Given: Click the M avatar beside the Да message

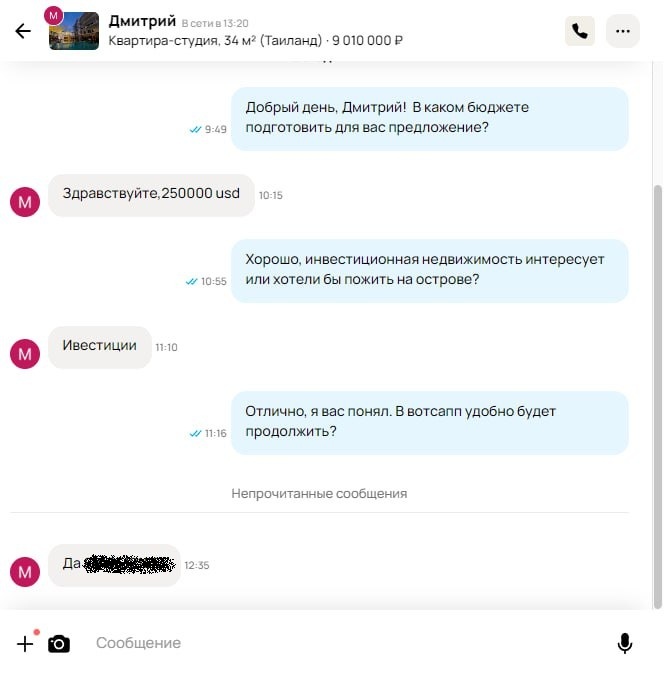Looking at the screenshot, I should pyautogui.click(x=25, y=572).
